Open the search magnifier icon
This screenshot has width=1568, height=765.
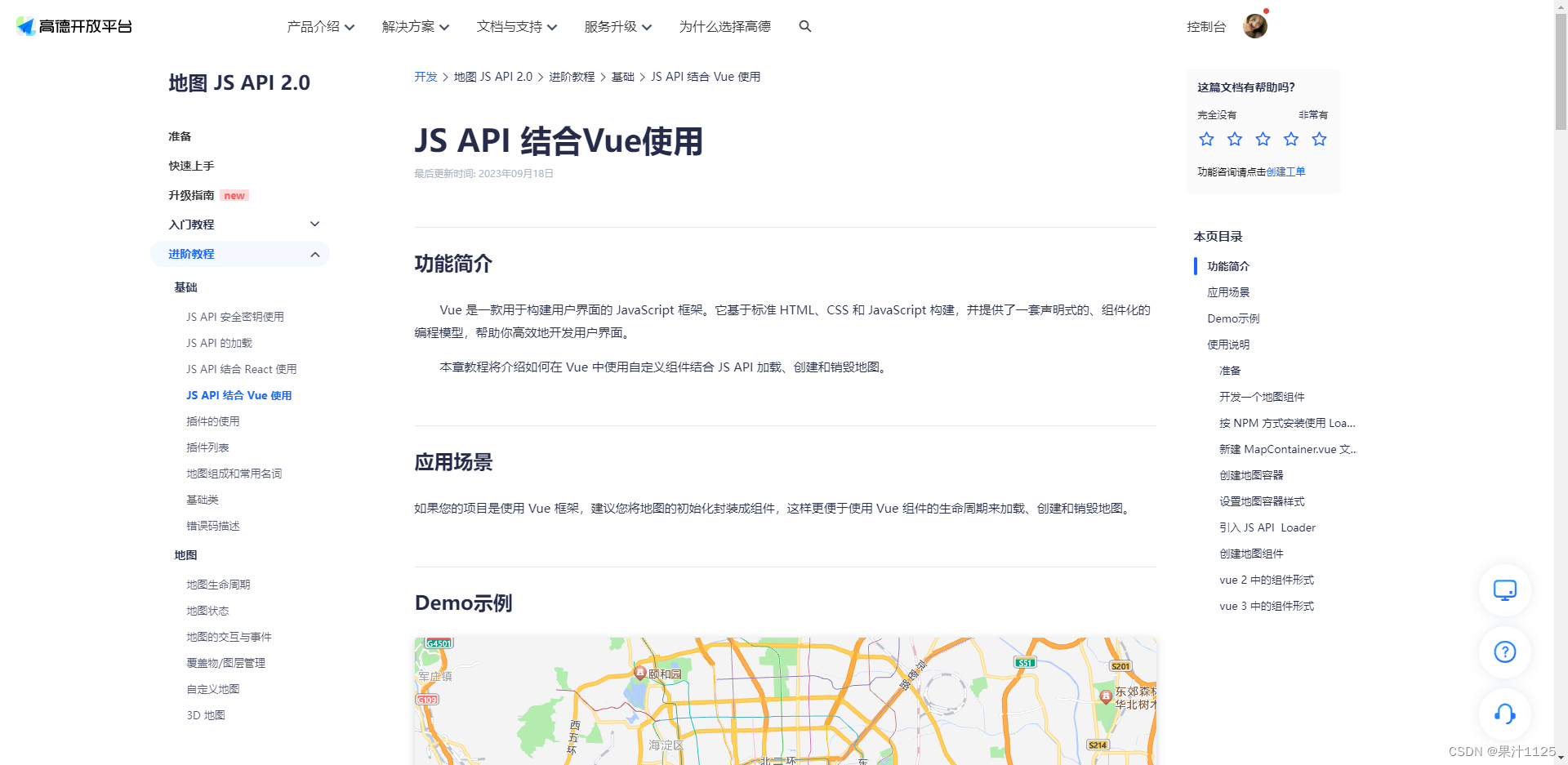pyautogui.click(x=805, y=26)
